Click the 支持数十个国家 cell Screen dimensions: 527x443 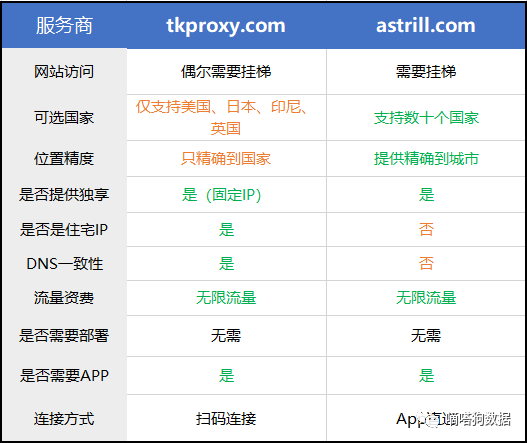point(425,118)
